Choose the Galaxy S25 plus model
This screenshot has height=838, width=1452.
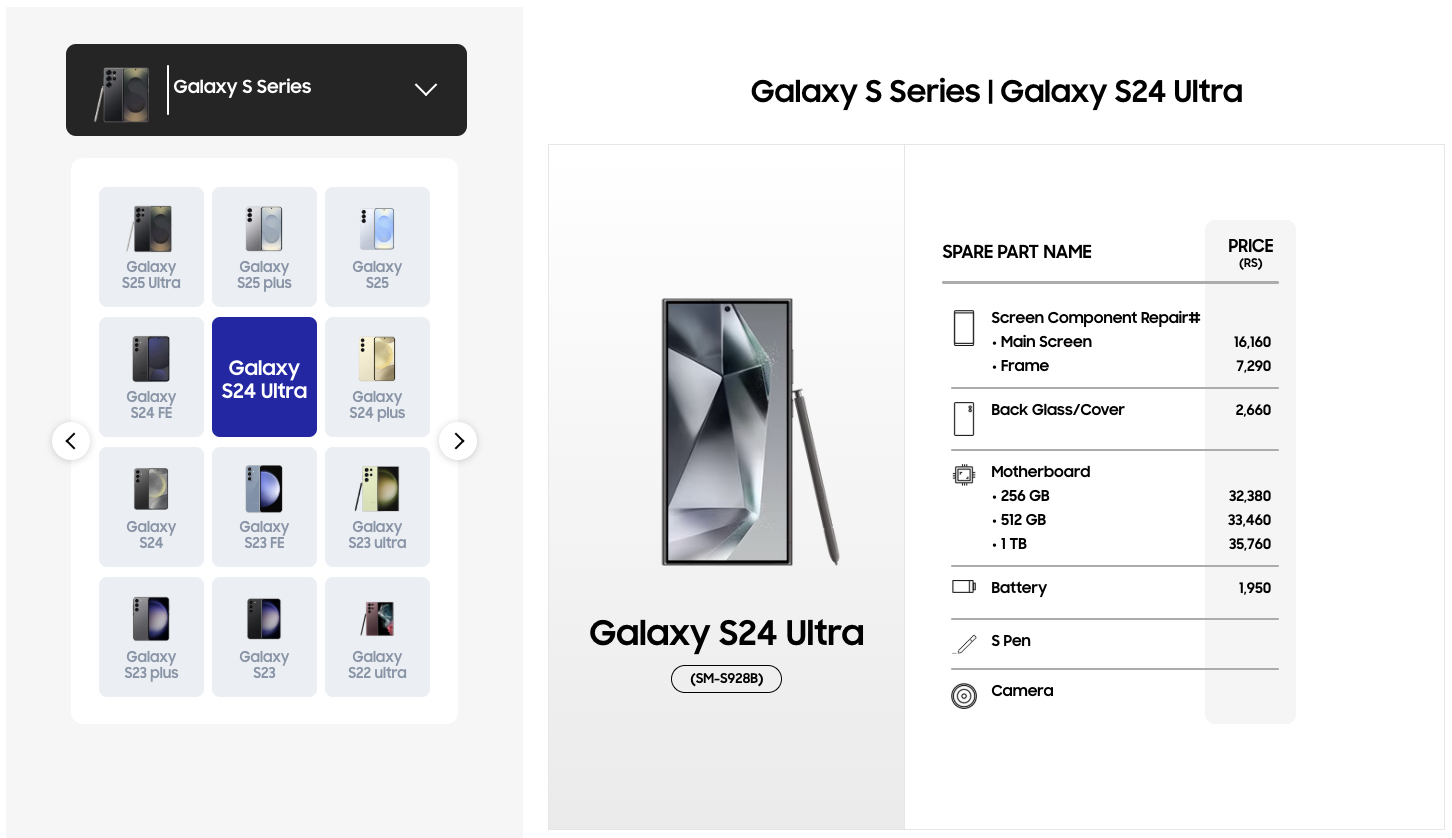(264, 247)
